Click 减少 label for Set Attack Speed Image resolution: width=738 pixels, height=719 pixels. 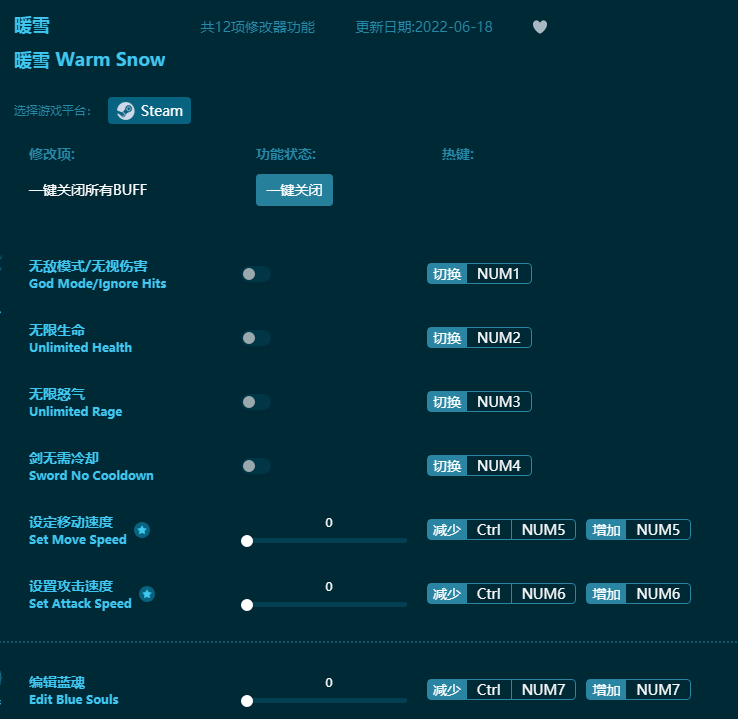coord(447,594)
